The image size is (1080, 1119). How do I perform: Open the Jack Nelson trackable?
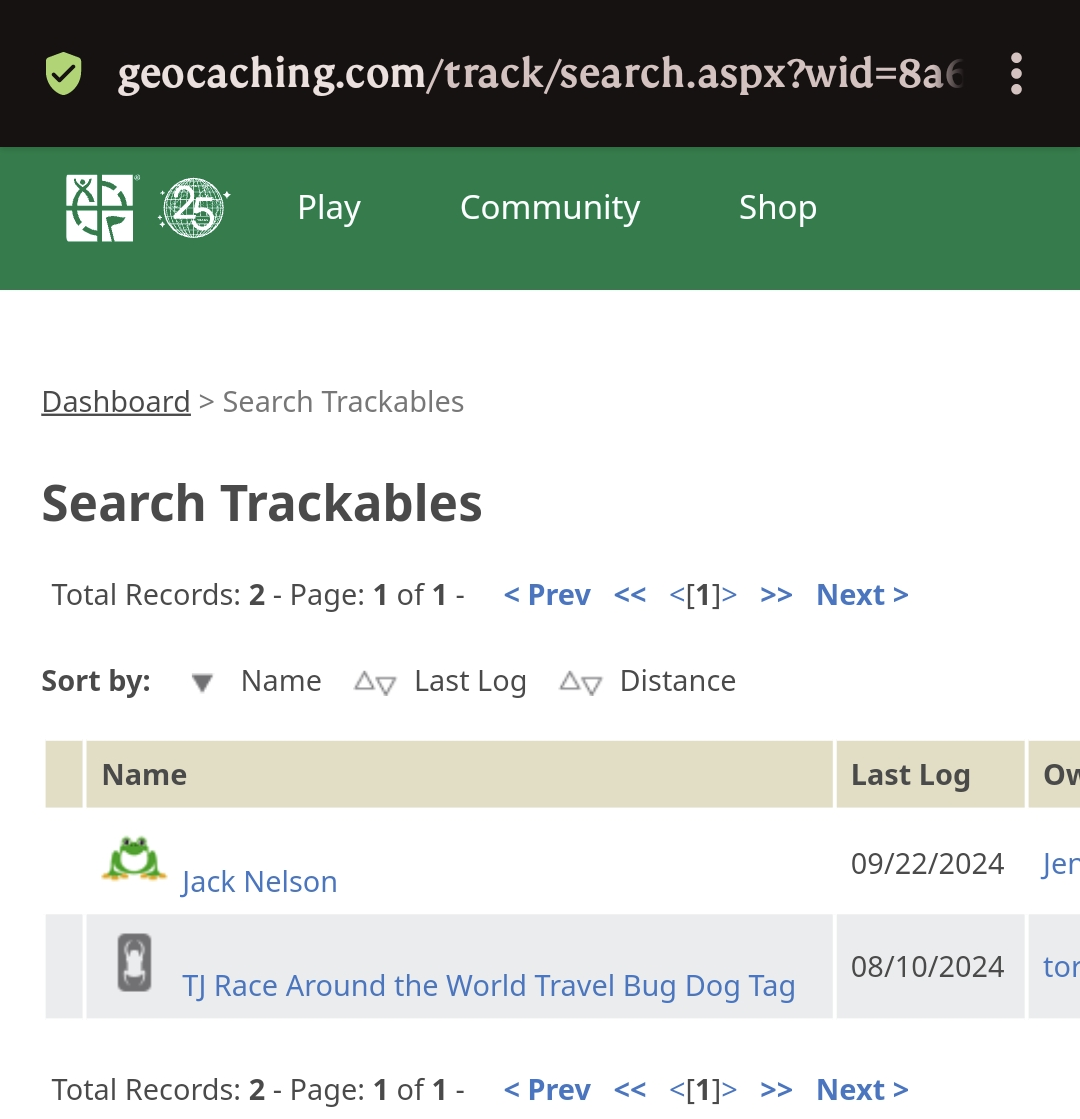259,882
